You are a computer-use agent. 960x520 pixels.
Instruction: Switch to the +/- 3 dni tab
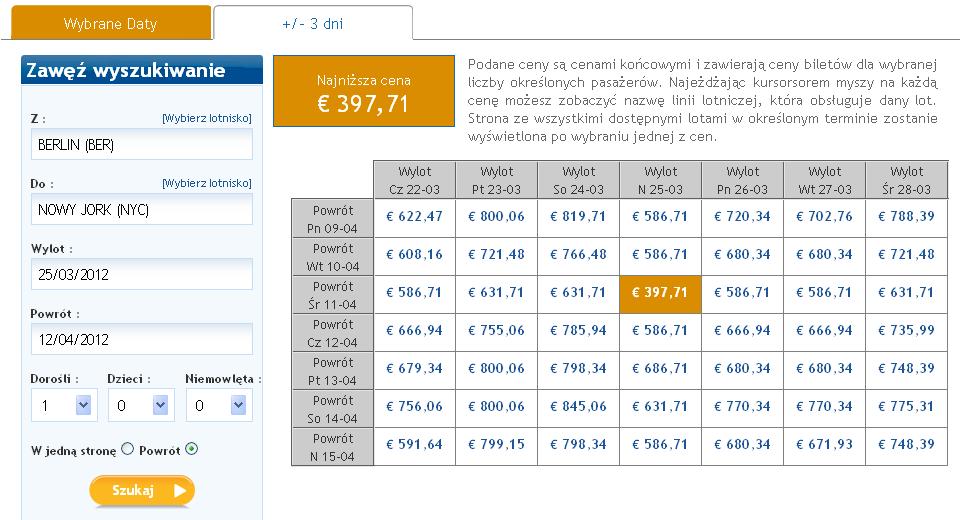pos(313,23)
